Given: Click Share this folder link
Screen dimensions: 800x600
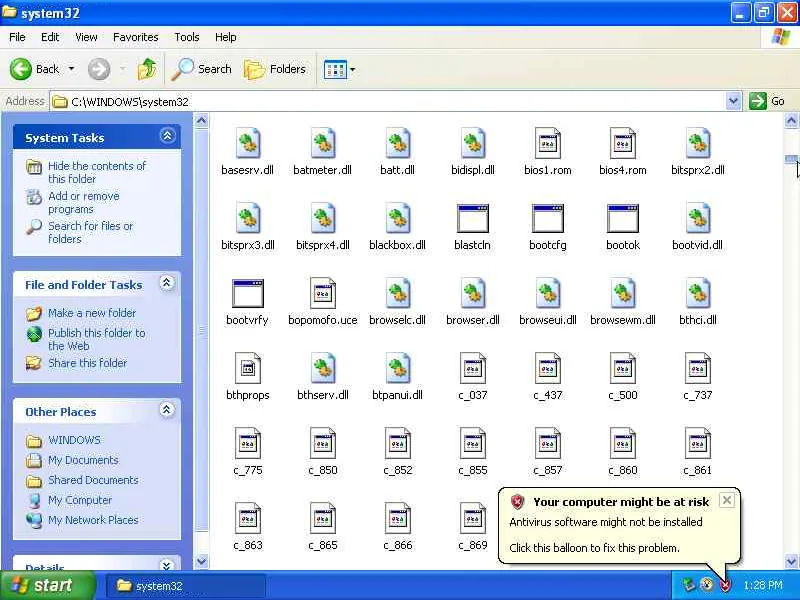Looking at the screenshot, I should [x=87, y=363].
